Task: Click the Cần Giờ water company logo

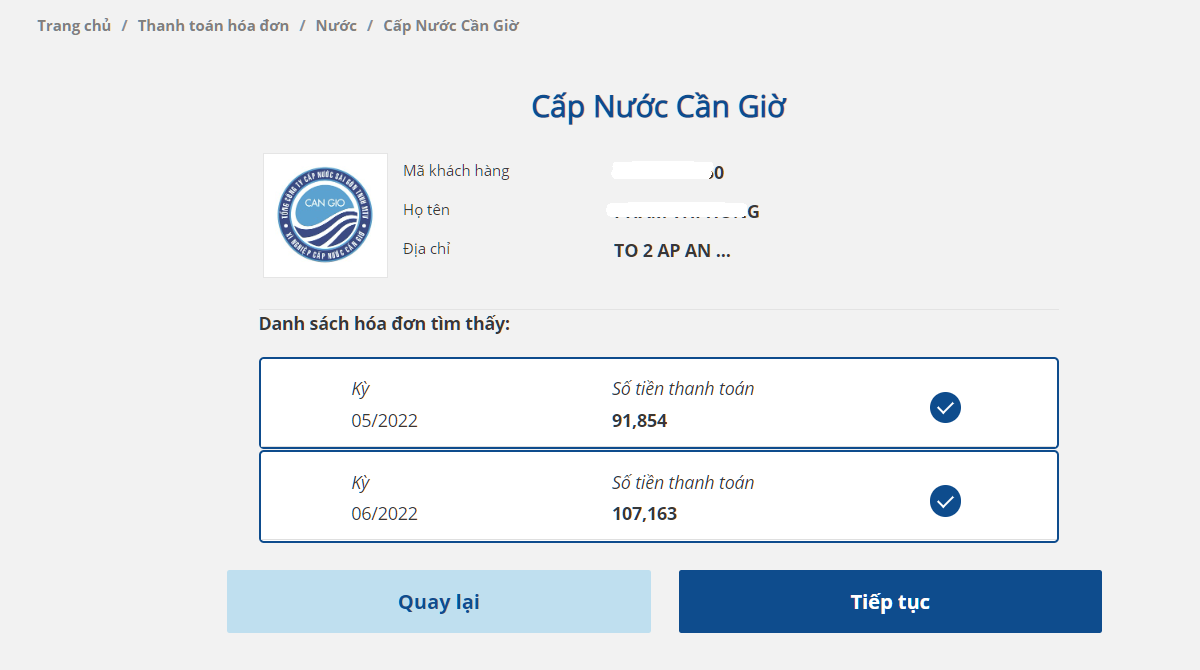Action: (x=325, y=215)
